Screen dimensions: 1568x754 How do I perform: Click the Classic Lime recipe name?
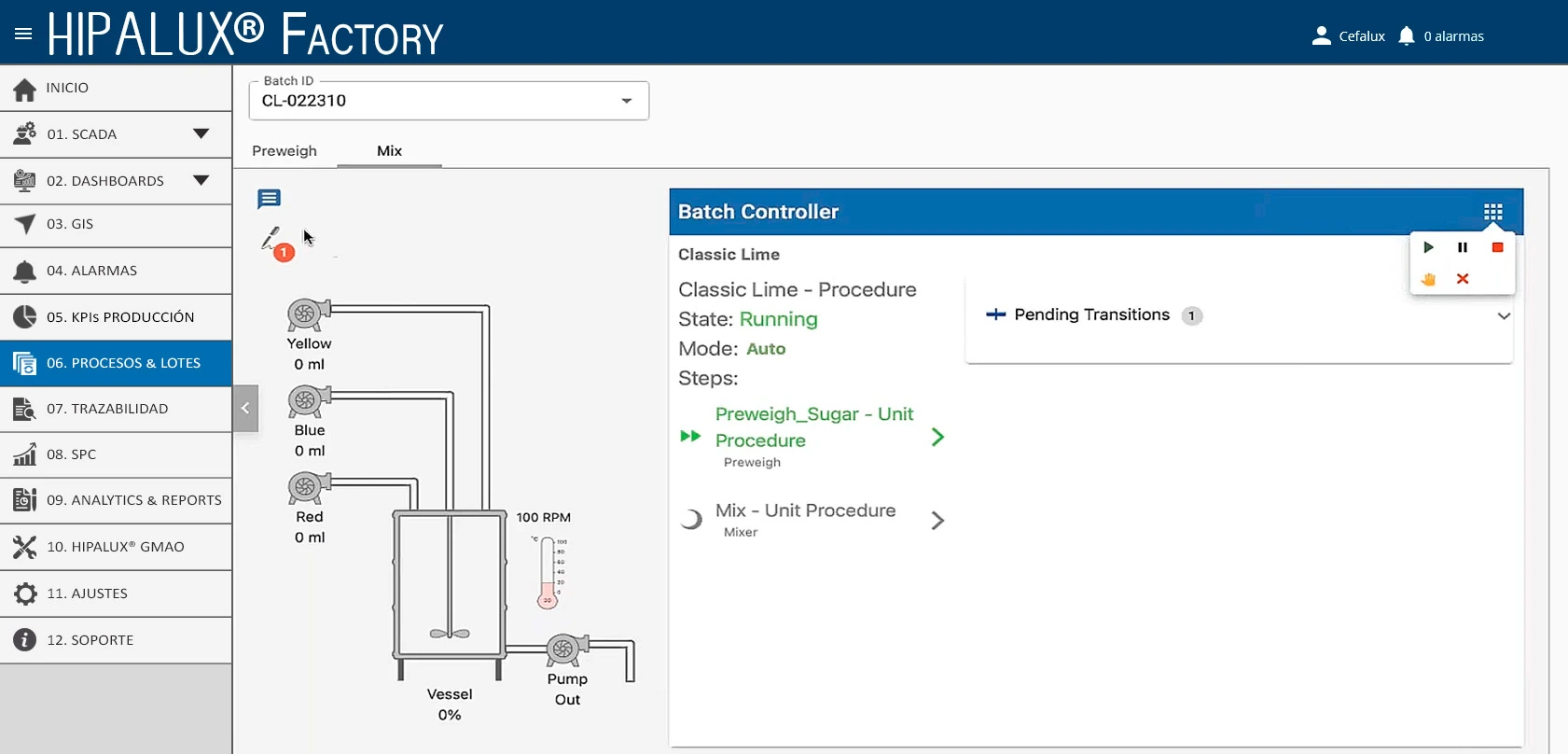(x=728, y=255)
